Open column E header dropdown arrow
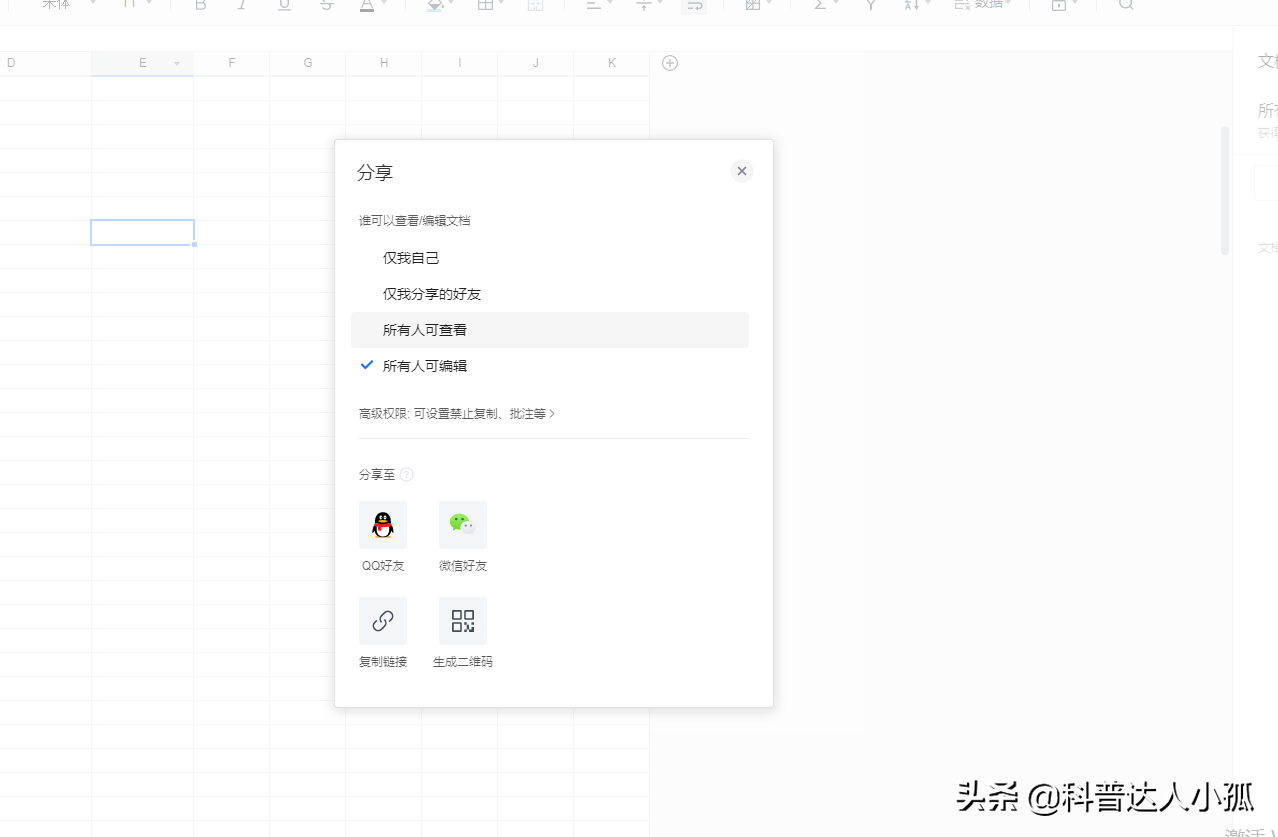Screen dimensions: 1278x837 (177, 64)
